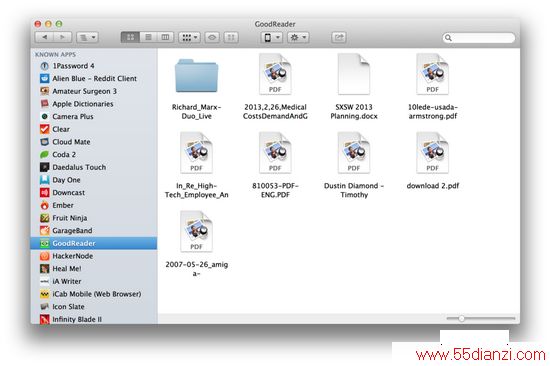The height and width of the screenshot is (366, 550).
Task: Select the Richard_Marx-Duo_Live folder
Action: tap(196, 86)
